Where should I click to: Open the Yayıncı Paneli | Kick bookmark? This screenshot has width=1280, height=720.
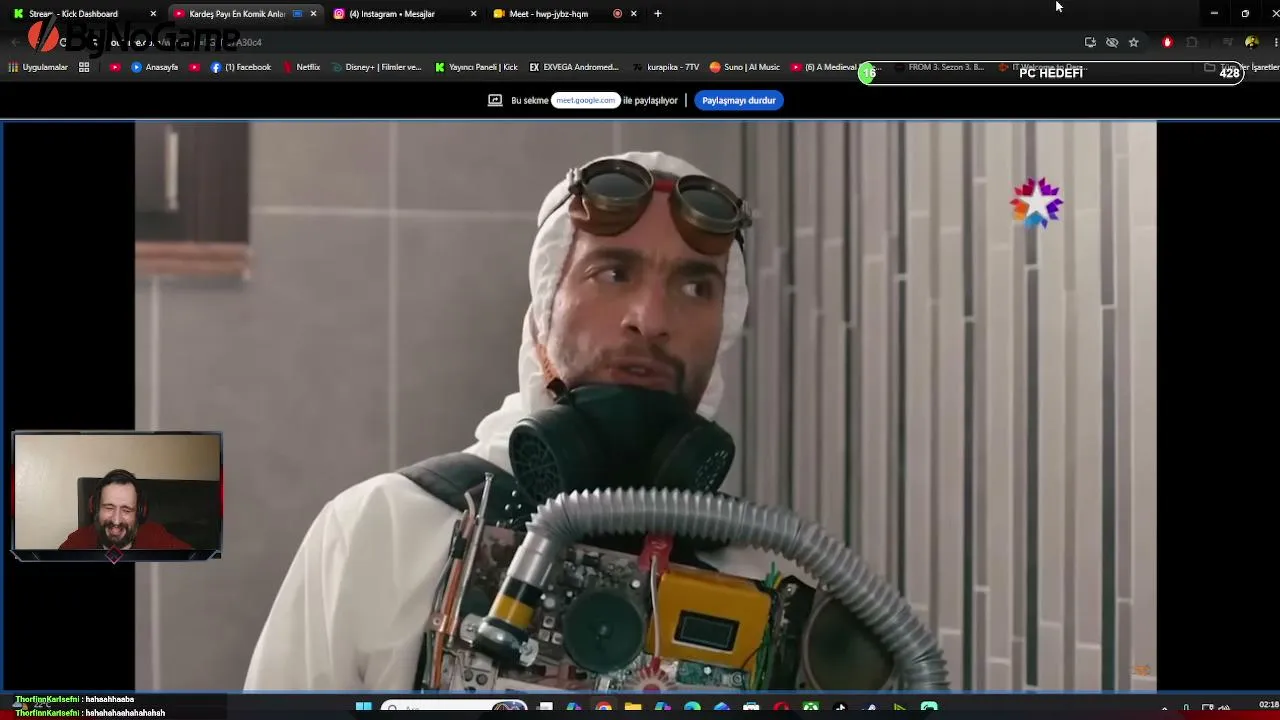point(477,67)
